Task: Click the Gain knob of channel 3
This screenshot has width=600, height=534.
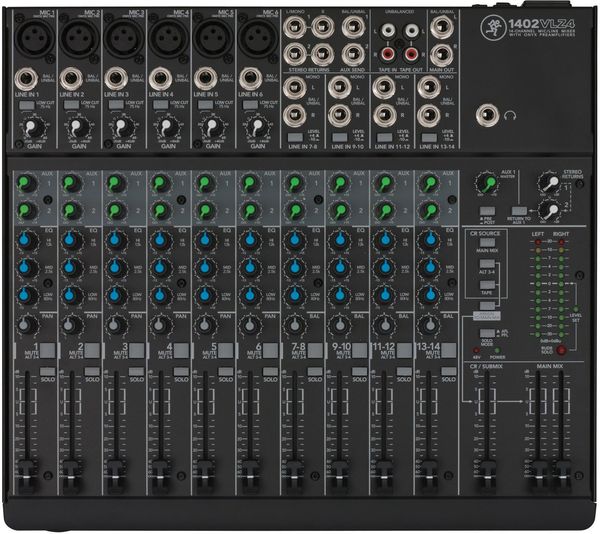Action: (121, 128)
